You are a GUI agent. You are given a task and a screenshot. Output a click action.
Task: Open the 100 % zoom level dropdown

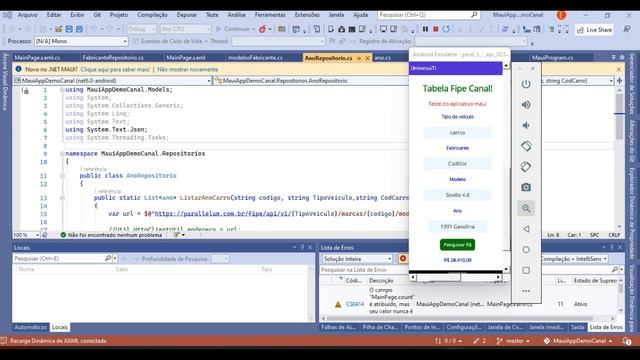pyautogui.click(x=26, y=235)
